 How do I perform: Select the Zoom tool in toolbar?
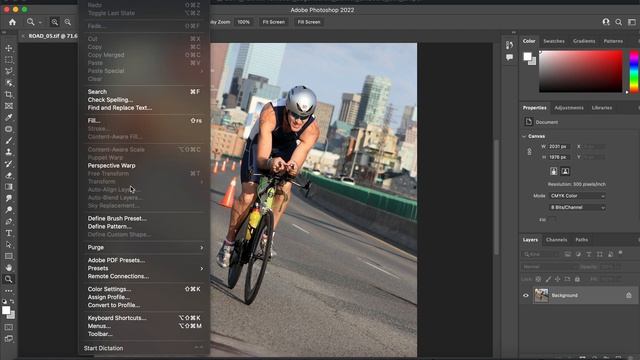pyautogui.click(x=9, y=279)
